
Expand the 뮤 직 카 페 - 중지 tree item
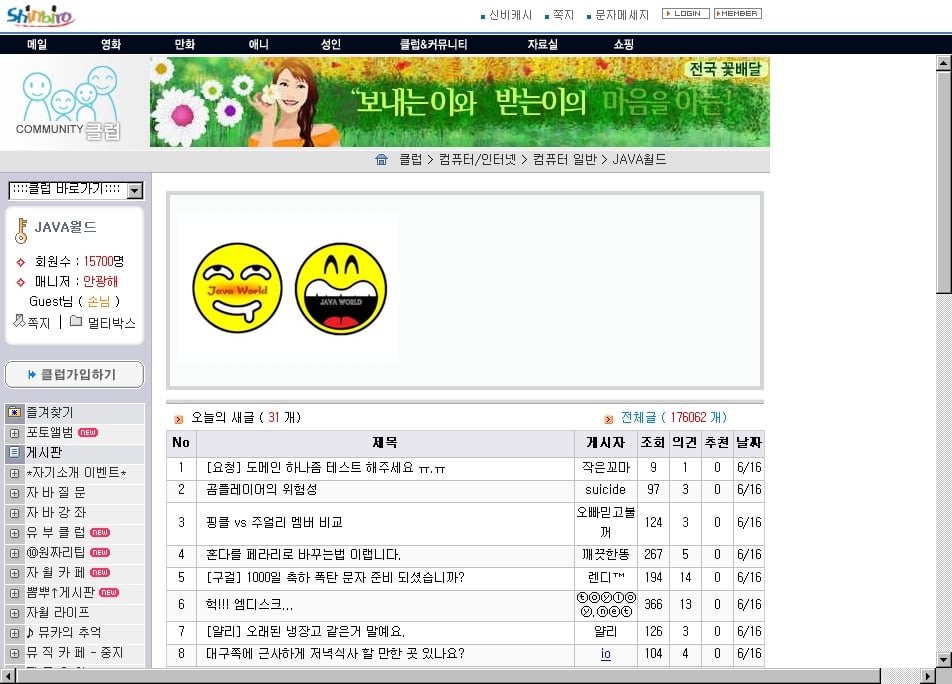[x=15, y=654]
